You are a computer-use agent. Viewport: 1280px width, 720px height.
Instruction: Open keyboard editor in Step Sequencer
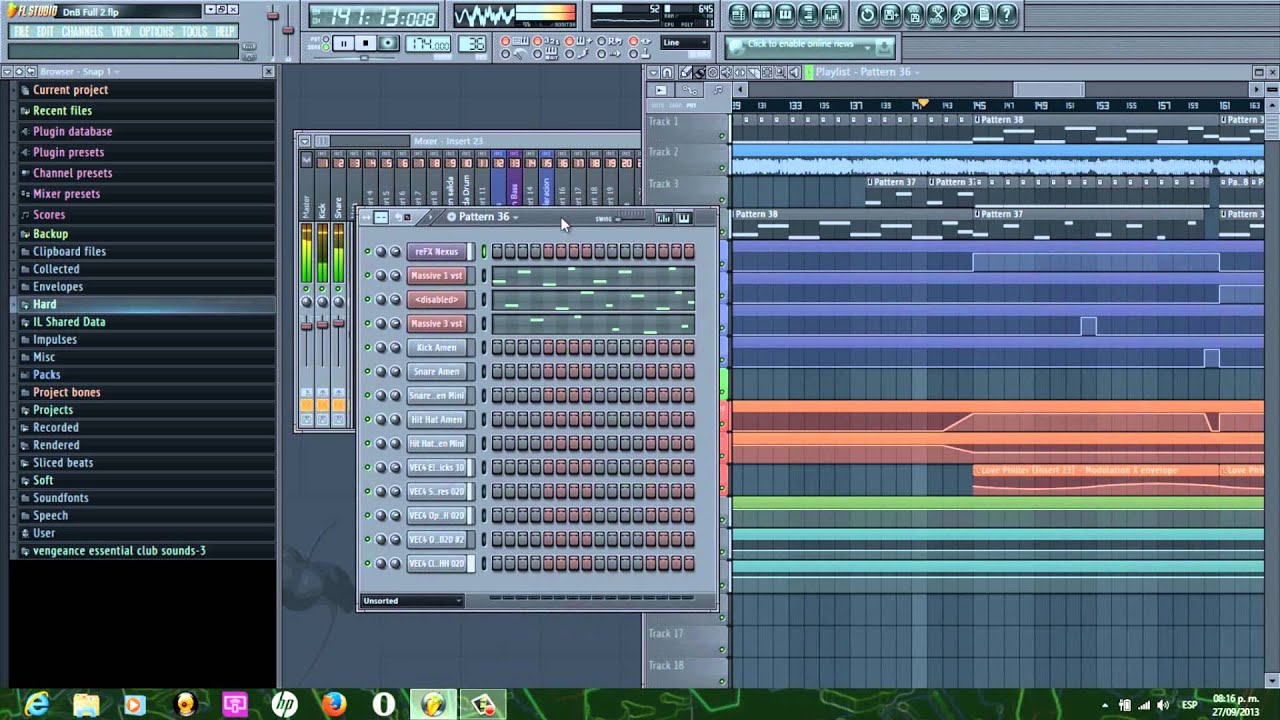[684, 218]
